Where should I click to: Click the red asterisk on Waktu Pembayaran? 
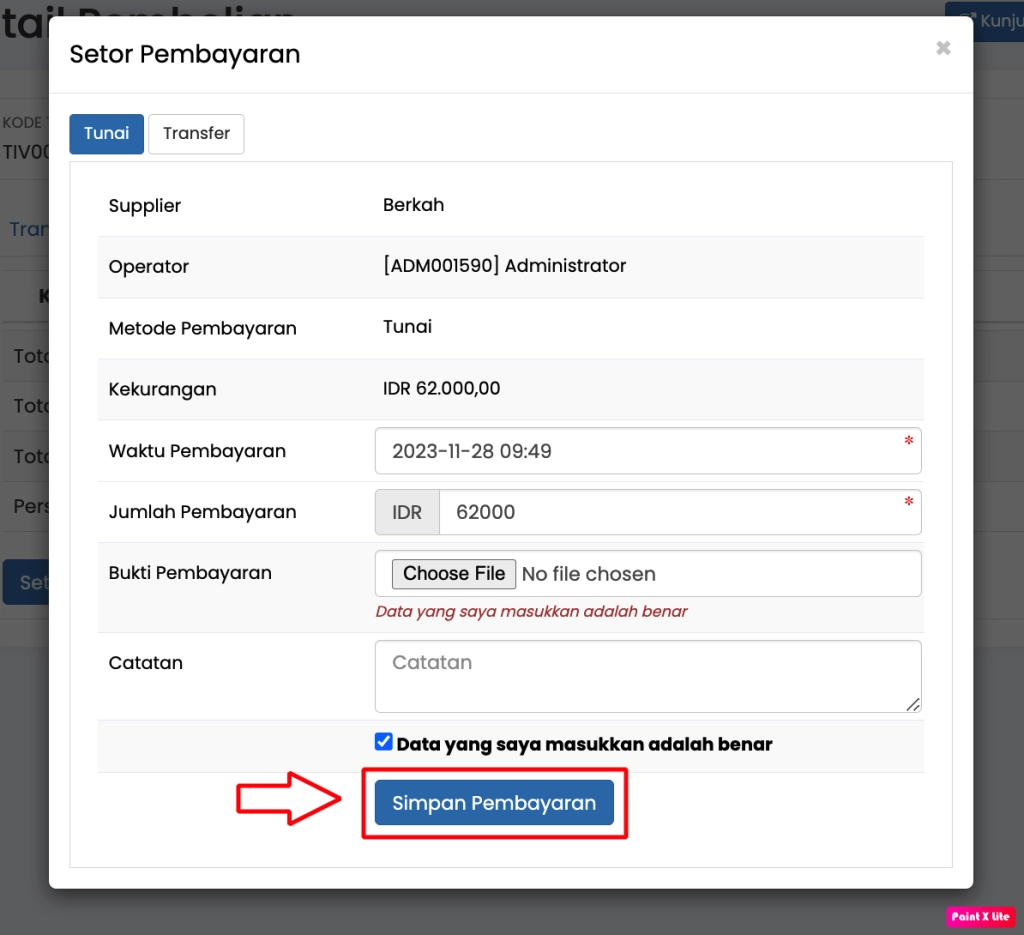(x=908, y=441)
